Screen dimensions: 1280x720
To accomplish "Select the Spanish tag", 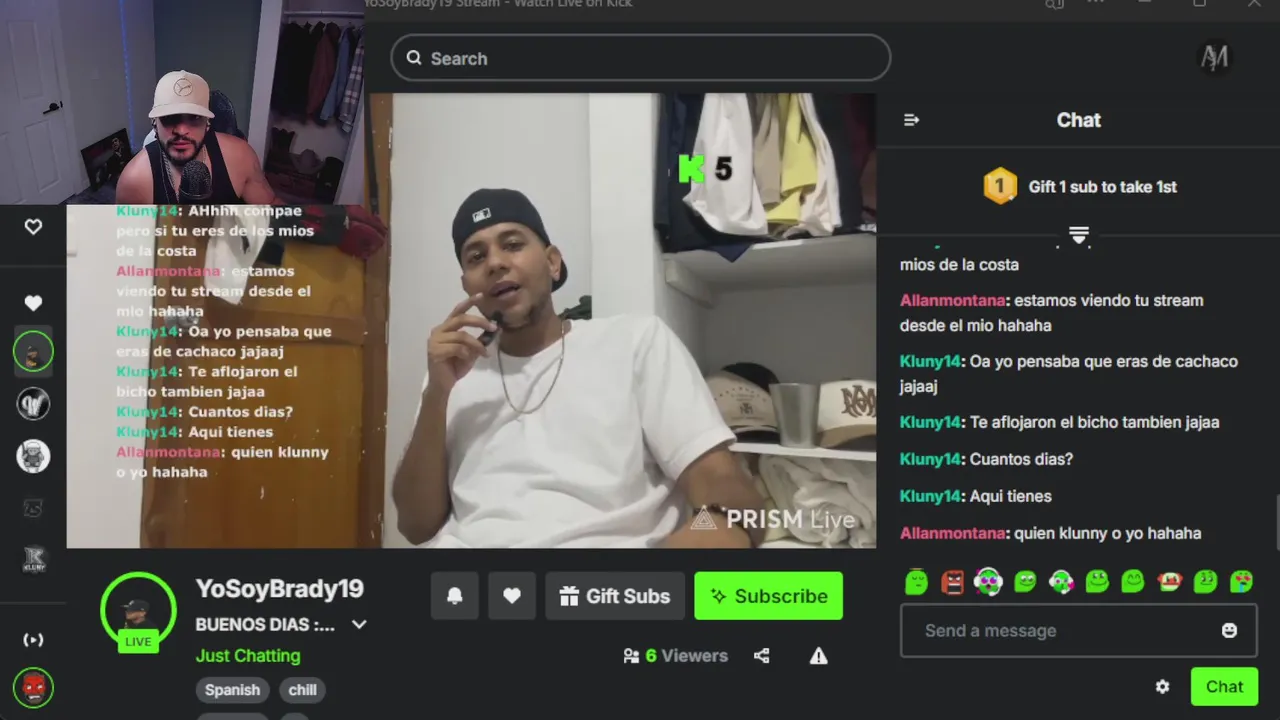I will [232, 690].
